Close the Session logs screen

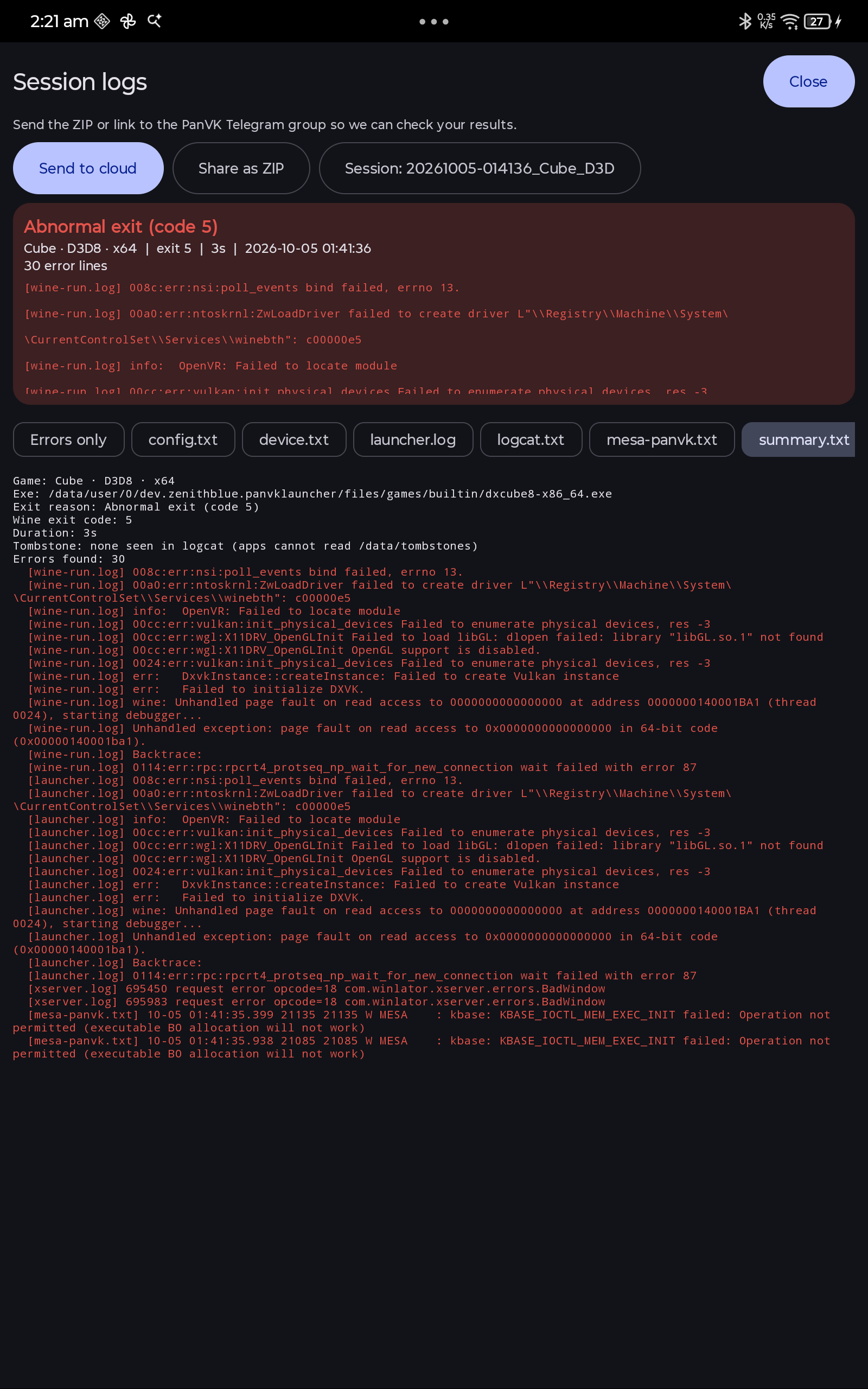(x=808, y=81)
